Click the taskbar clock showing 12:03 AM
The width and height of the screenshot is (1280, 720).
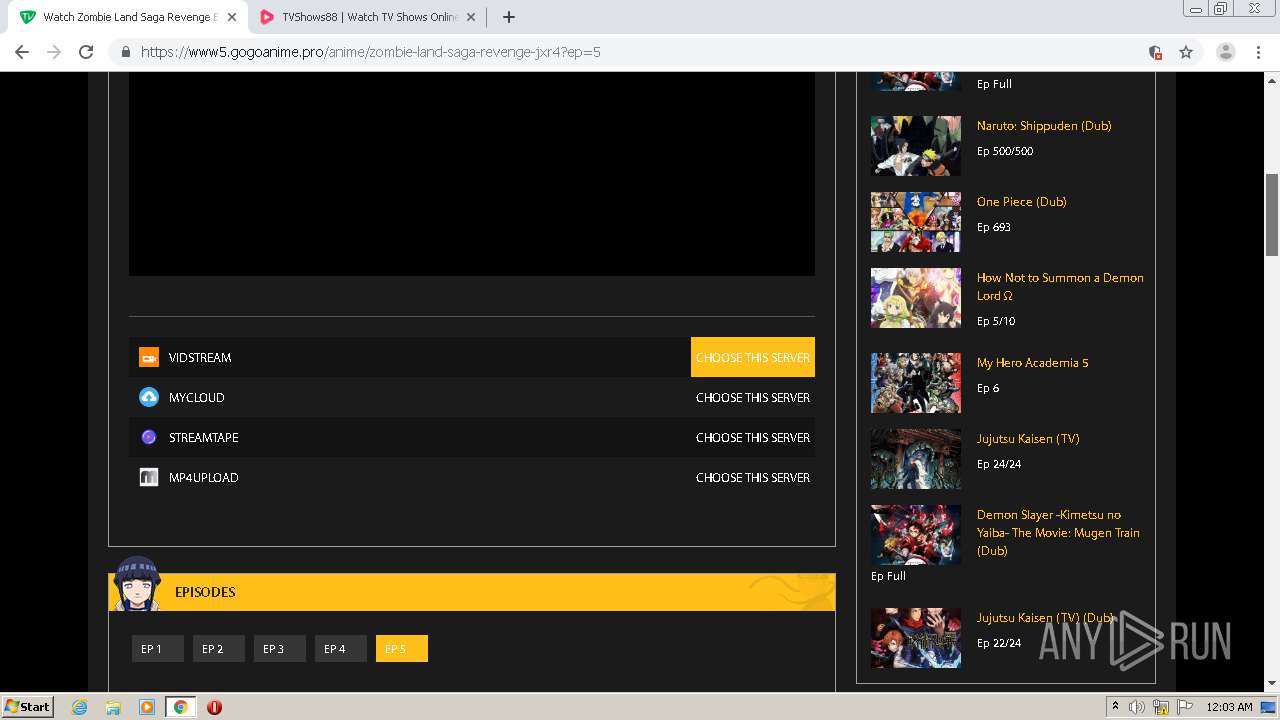click(1229, 707)
